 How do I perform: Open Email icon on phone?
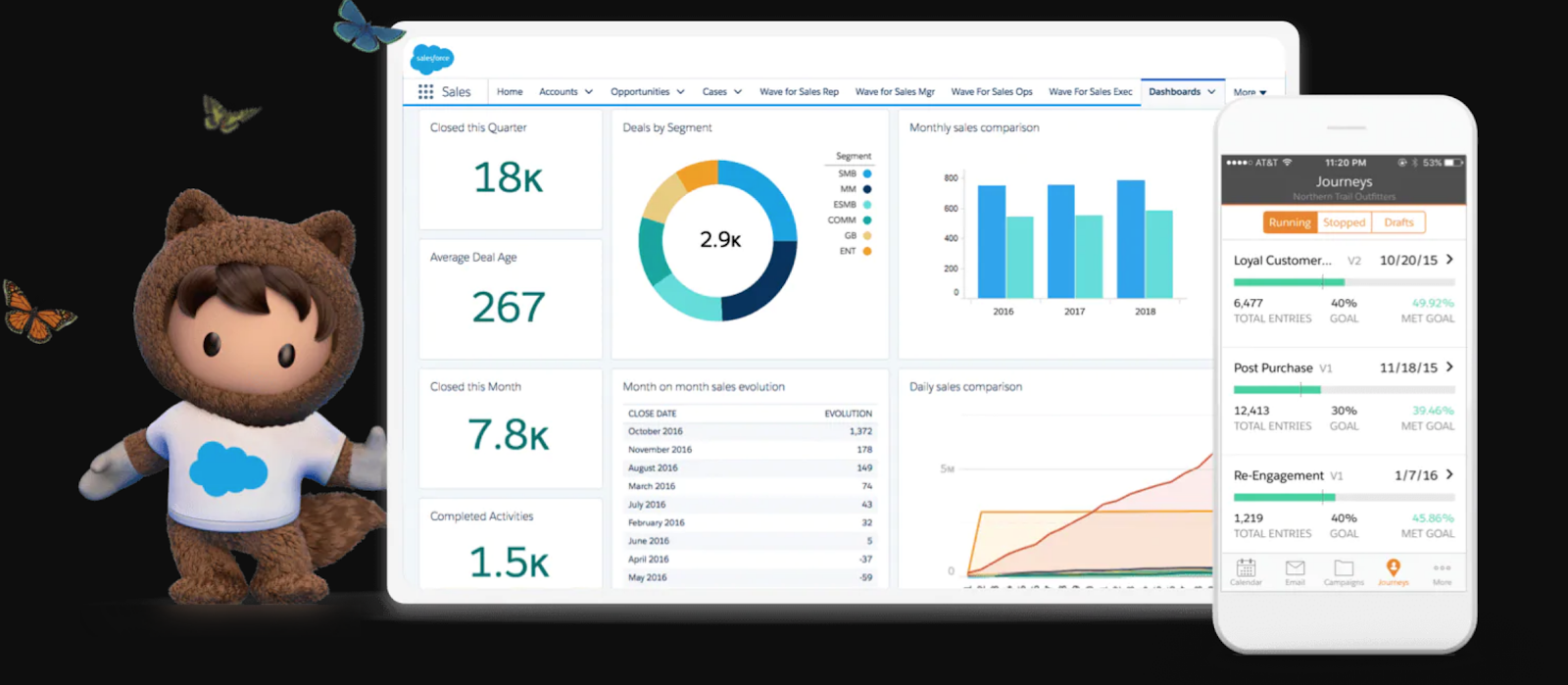pyautogui.click(x=1295, y=567)
